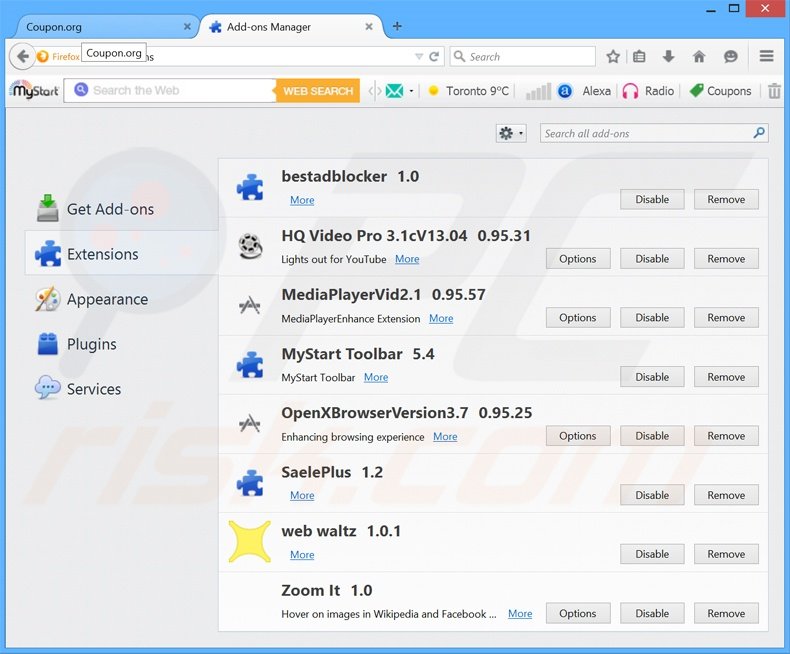790x654 pixels.
Task: Remove the MyStart Toolbar extension
Action: (726, 377)
